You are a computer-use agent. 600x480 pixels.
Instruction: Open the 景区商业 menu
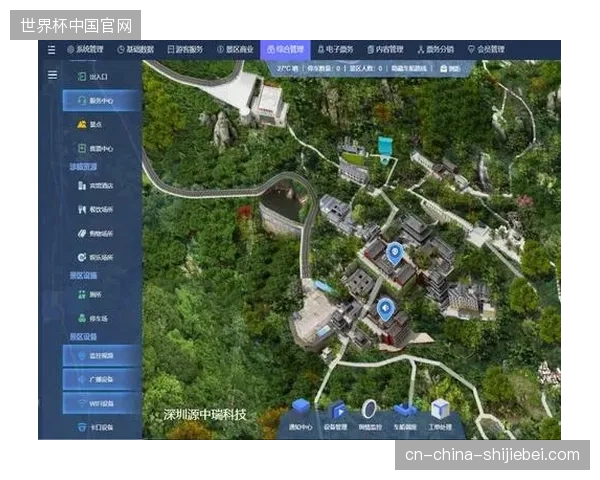point(235,49)
